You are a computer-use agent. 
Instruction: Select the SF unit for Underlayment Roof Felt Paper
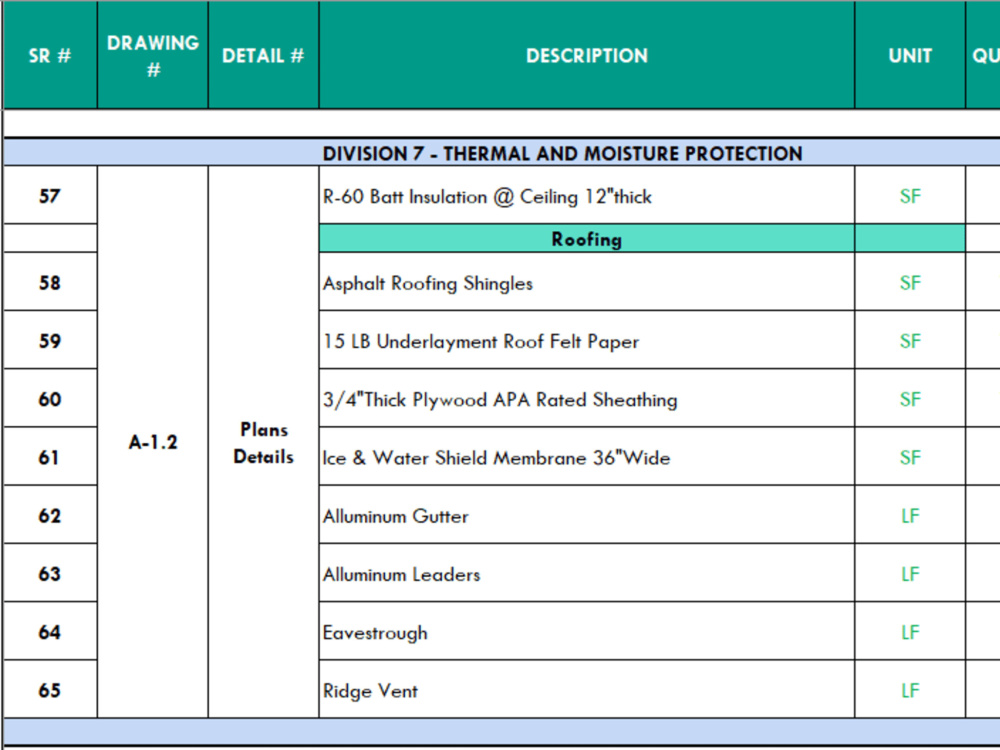[910, 341]
